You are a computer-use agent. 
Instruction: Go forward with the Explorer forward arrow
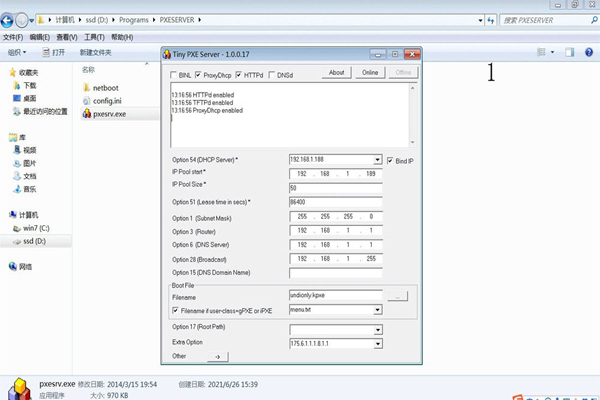pyautogui.click(x=21, y=20)
